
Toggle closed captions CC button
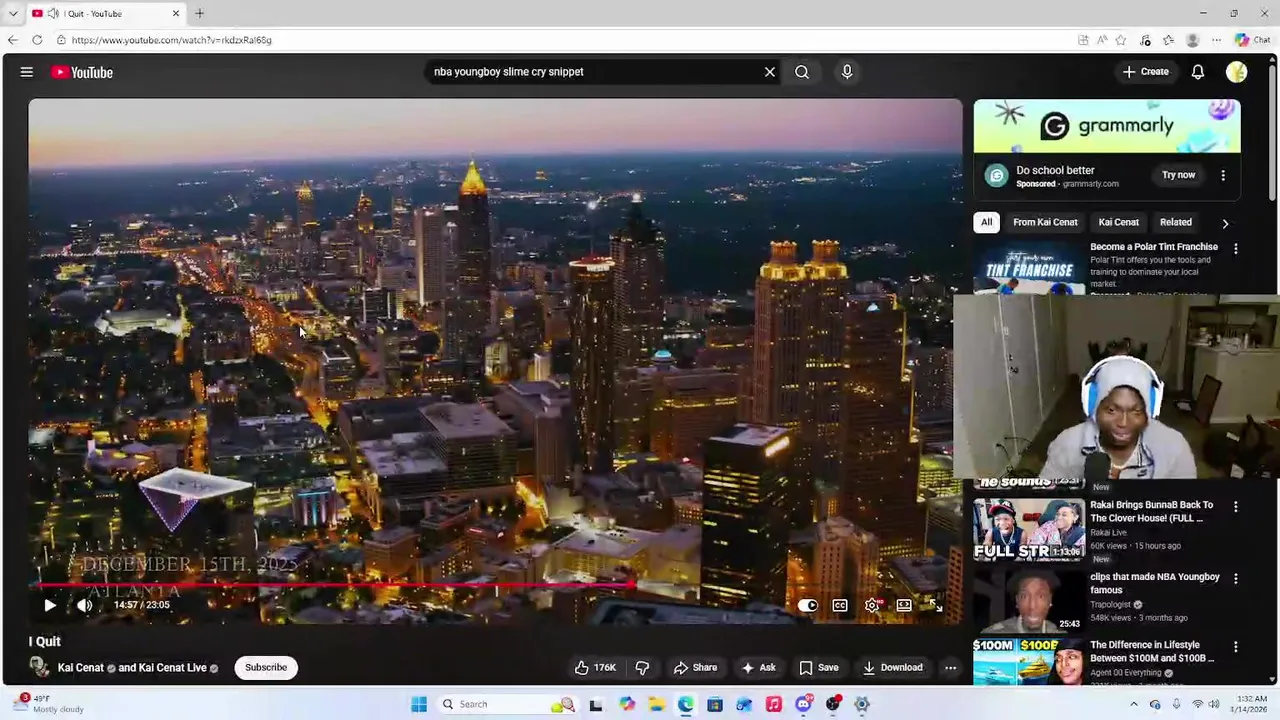point(840,605)
